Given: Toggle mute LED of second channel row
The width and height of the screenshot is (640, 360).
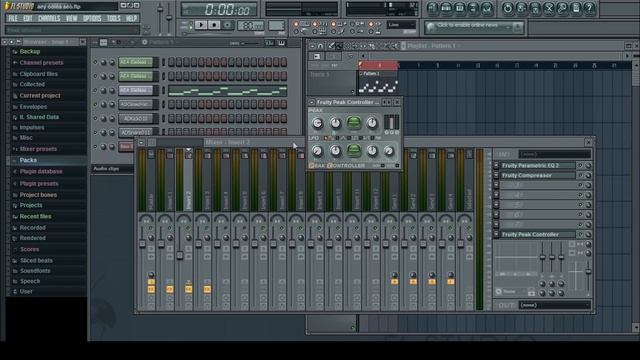Looking at the screenshot, I should pos(95,76).
